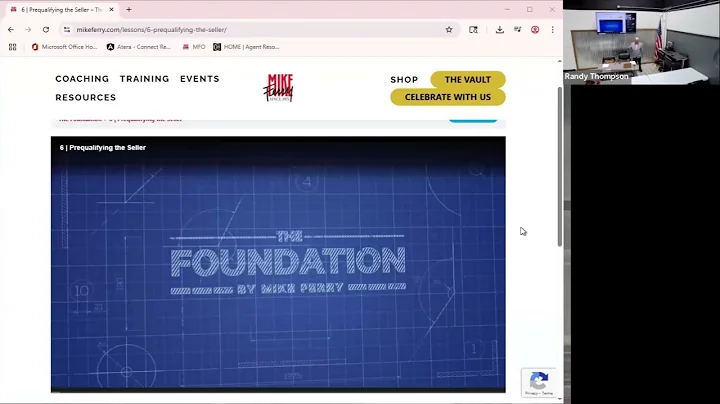Viewport: 720px width, 404px height.
Task: Open the TRAINING menu
Action: pyautogui.click(x=145, y=79)
